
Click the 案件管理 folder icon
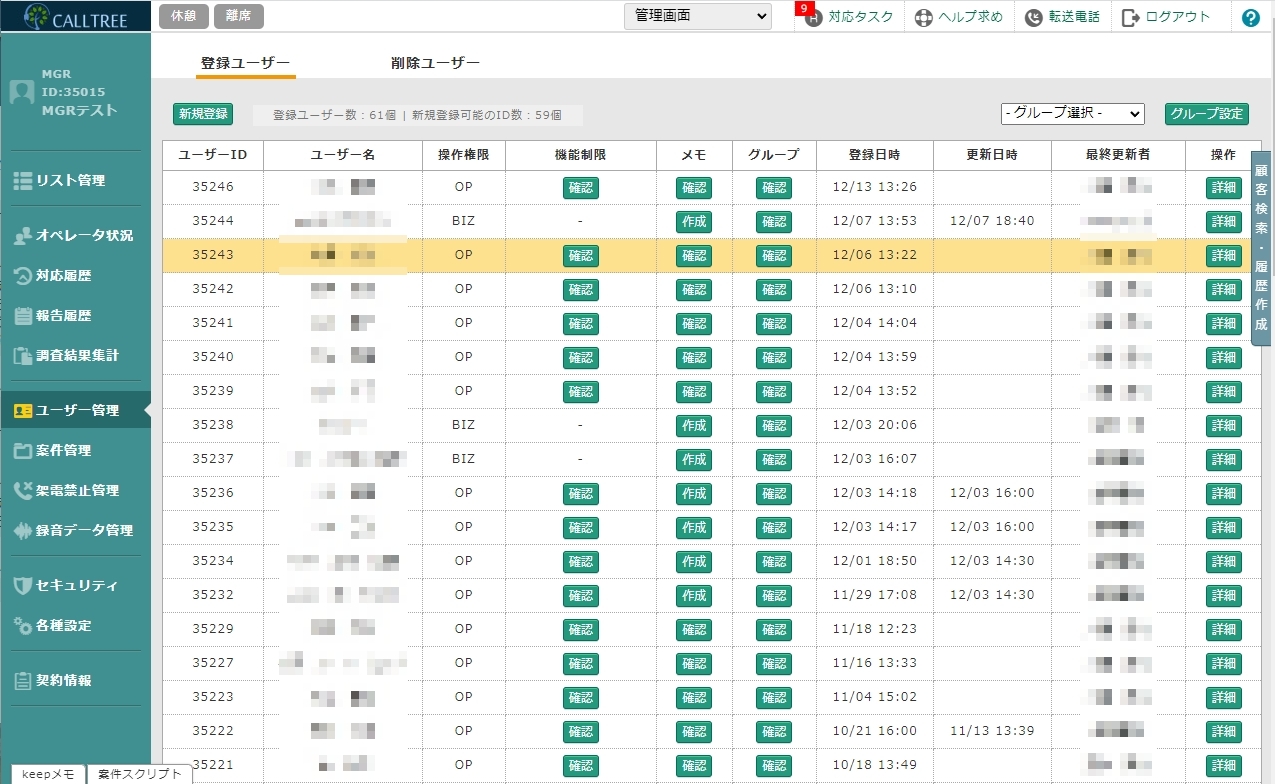pyautogui.click(x=23, y=451)
